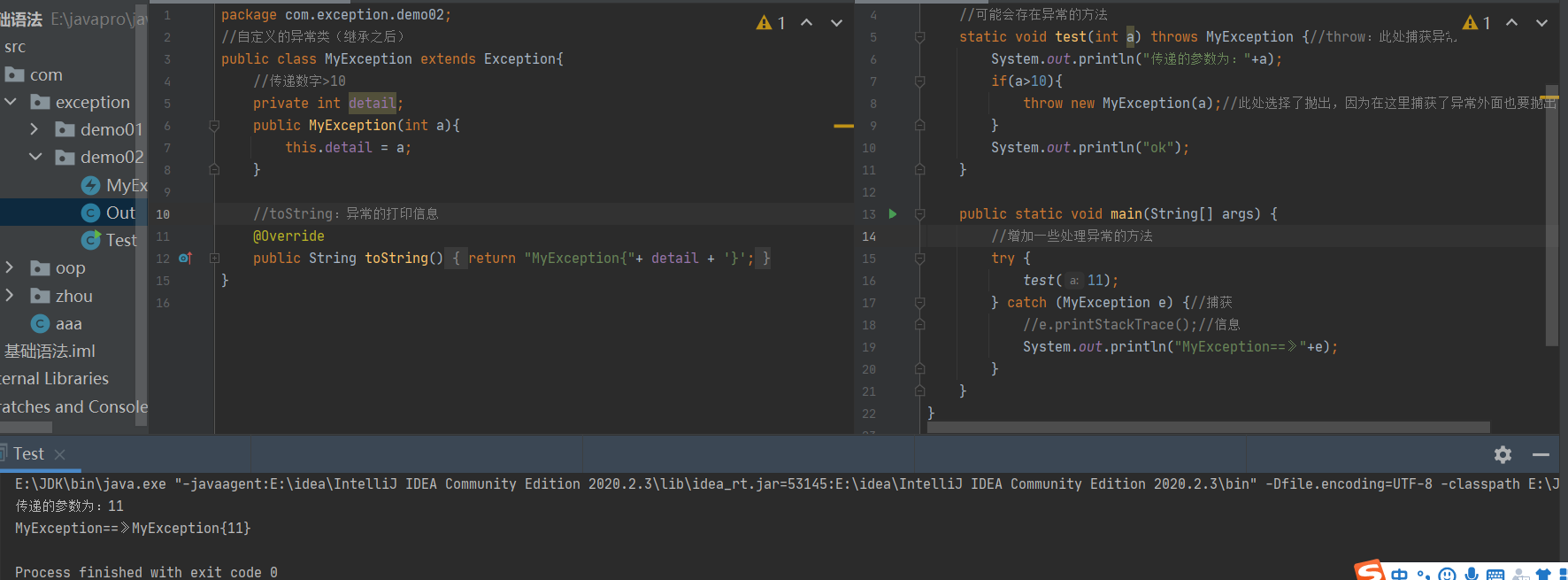Screen dimensions: 1568x580
Task: Switch to the Test run tab
Action: (x=28, y=453)
